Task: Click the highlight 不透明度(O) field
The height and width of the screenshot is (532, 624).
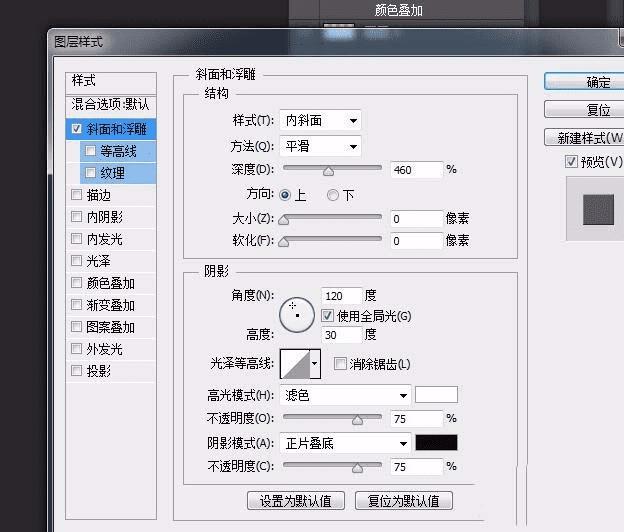Action: pos(417,419)
